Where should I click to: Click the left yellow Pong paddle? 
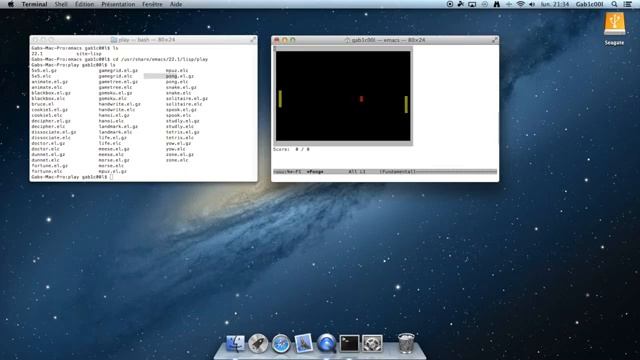click(280, 98)
